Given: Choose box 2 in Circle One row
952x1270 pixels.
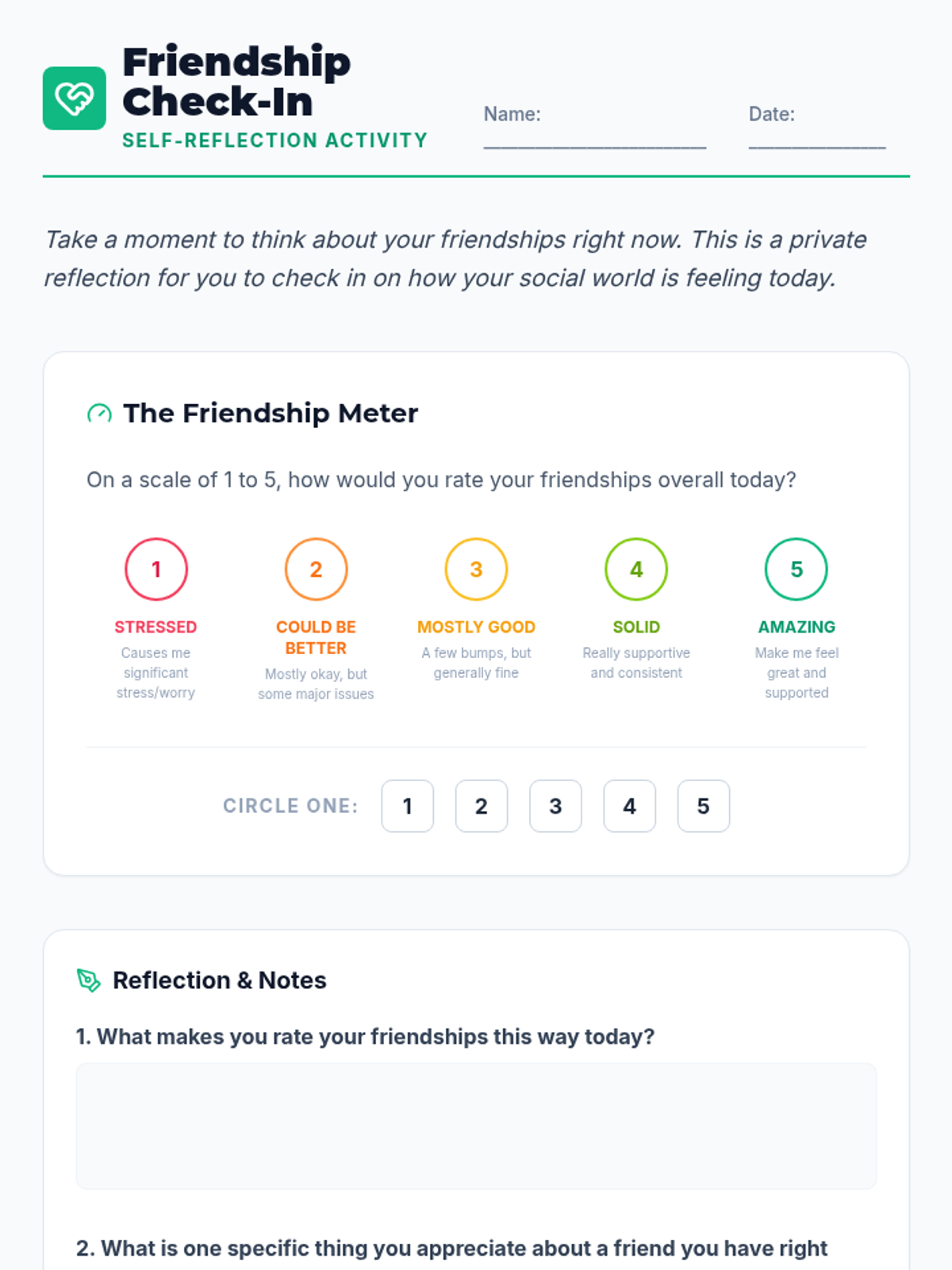Looking at the screenshot, I should point(481,806).
